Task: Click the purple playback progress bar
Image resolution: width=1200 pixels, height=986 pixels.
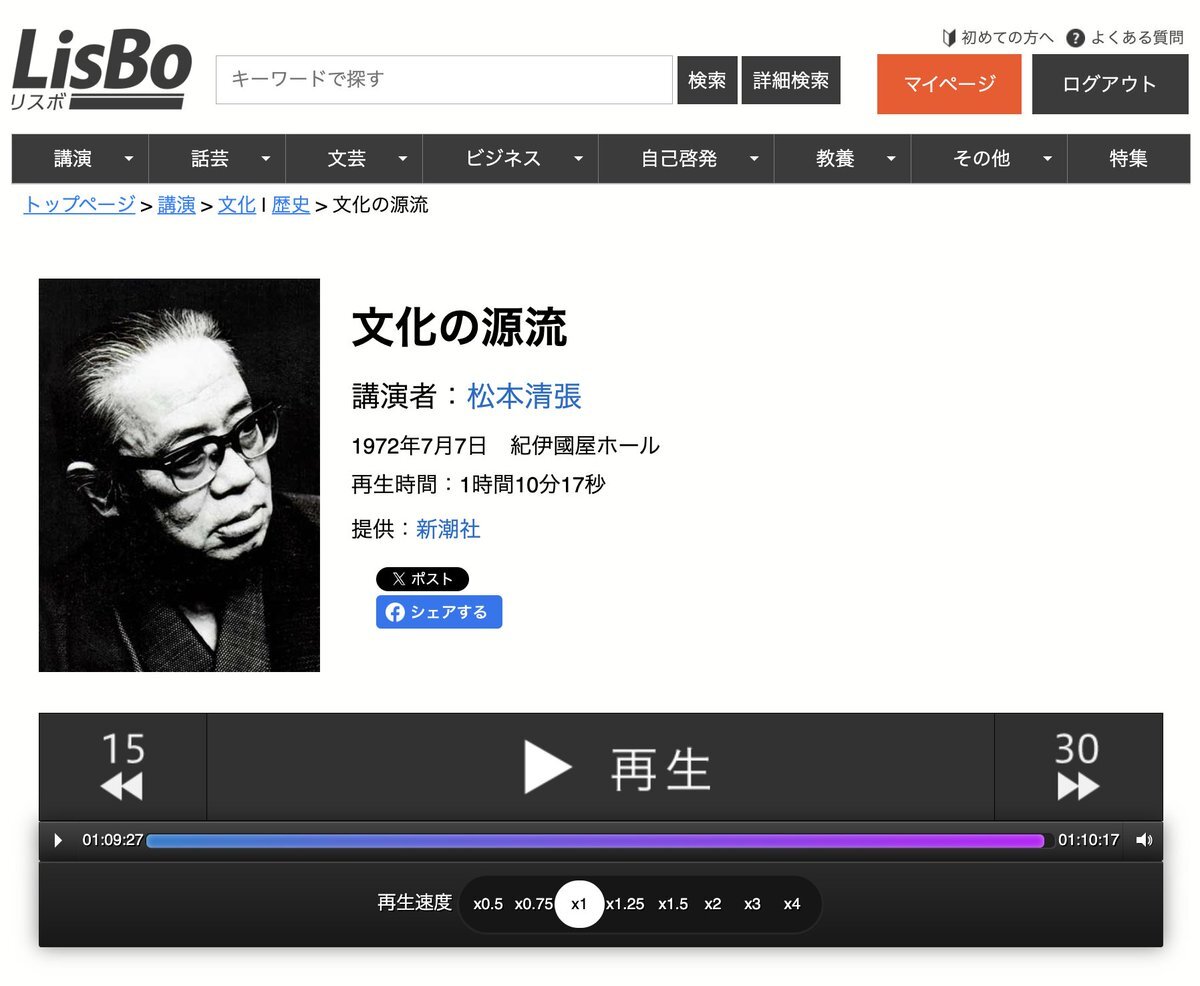Action: (x=596, y=841)
